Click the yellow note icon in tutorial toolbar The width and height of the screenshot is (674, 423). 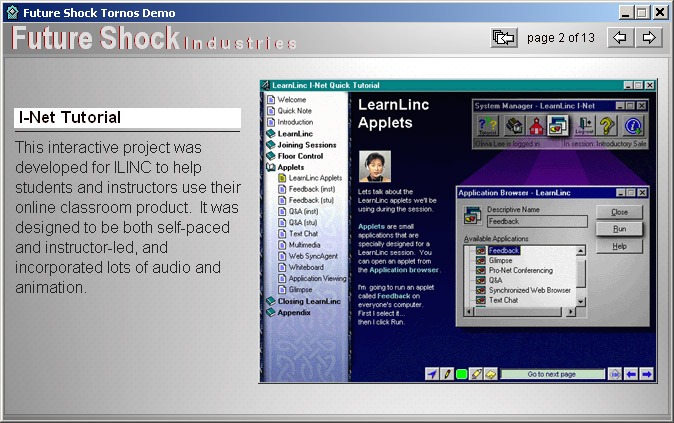pos(491,374)
